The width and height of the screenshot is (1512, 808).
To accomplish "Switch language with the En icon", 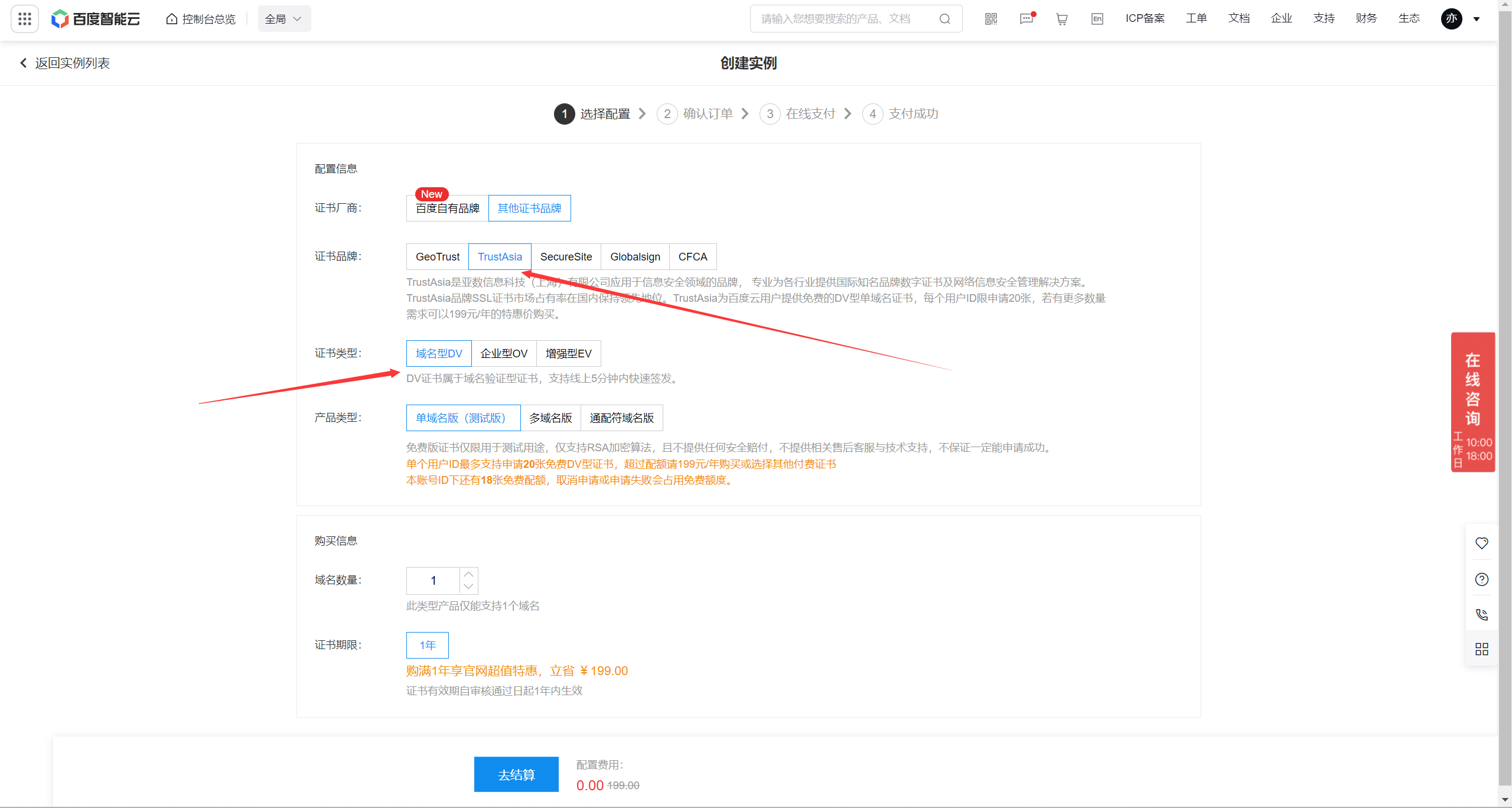I will coord(1097,19).
